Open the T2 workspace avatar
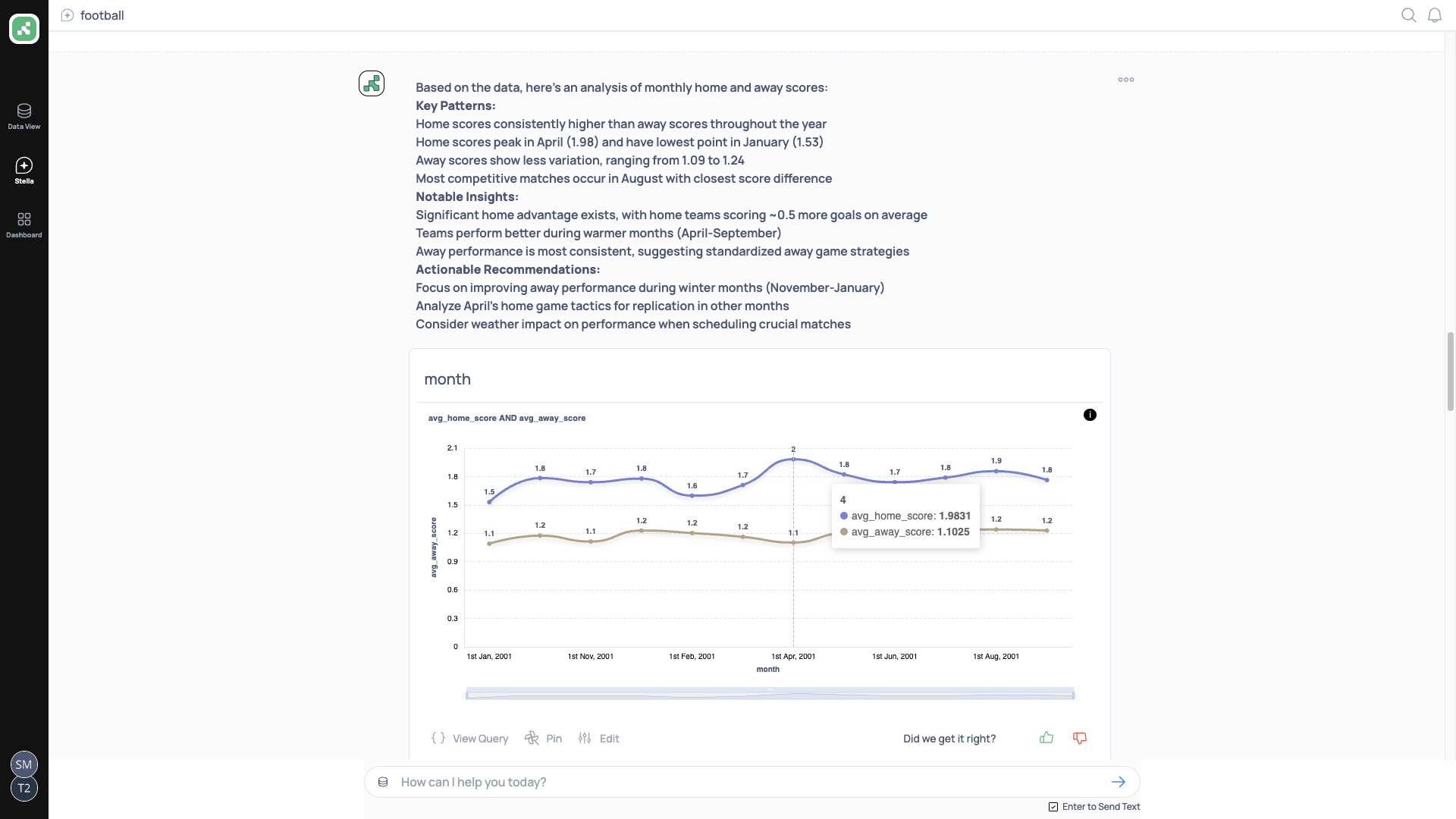The image size is (1456, 819). click(x=24, y=789)
